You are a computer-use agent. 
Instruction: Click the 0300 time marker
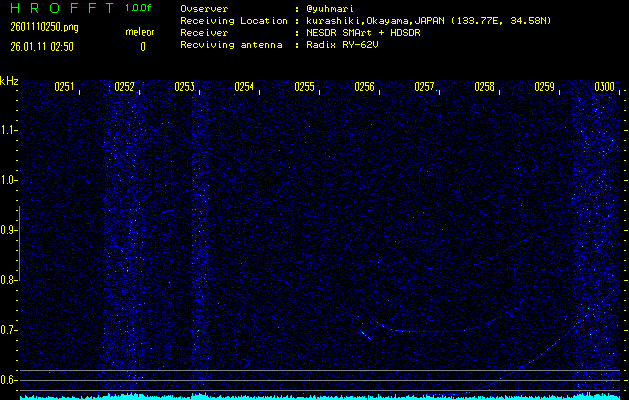point(604,87)
